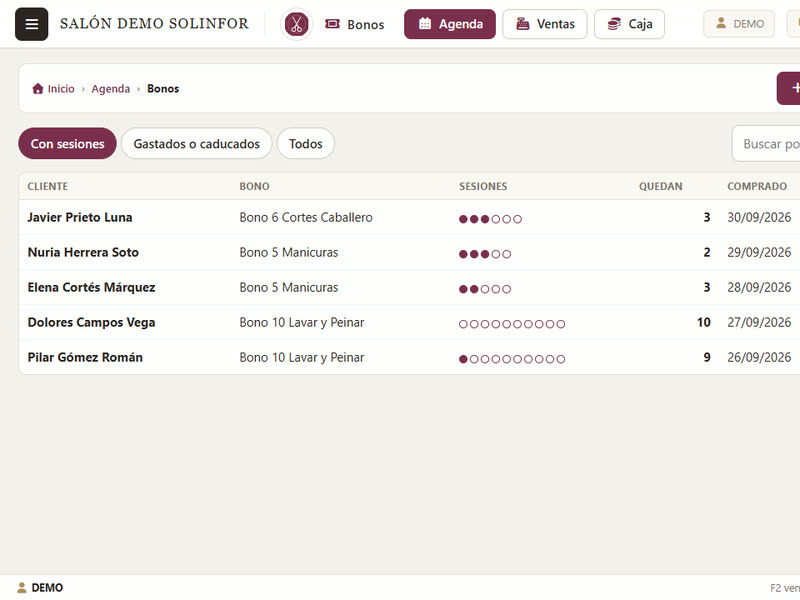Click Pilar Gómez's remaining count 9

tap(707, 357)
